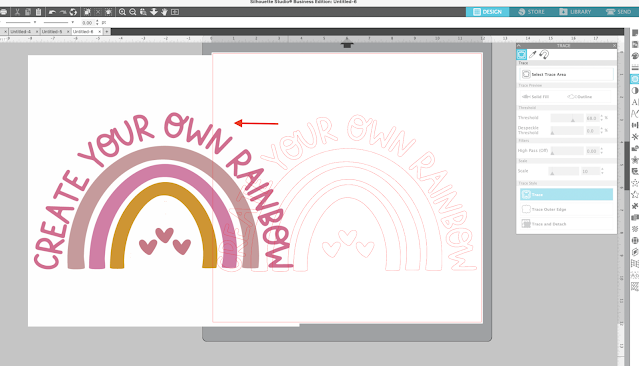Open the Page Setup panel at sidebar top

click(635, 33)
